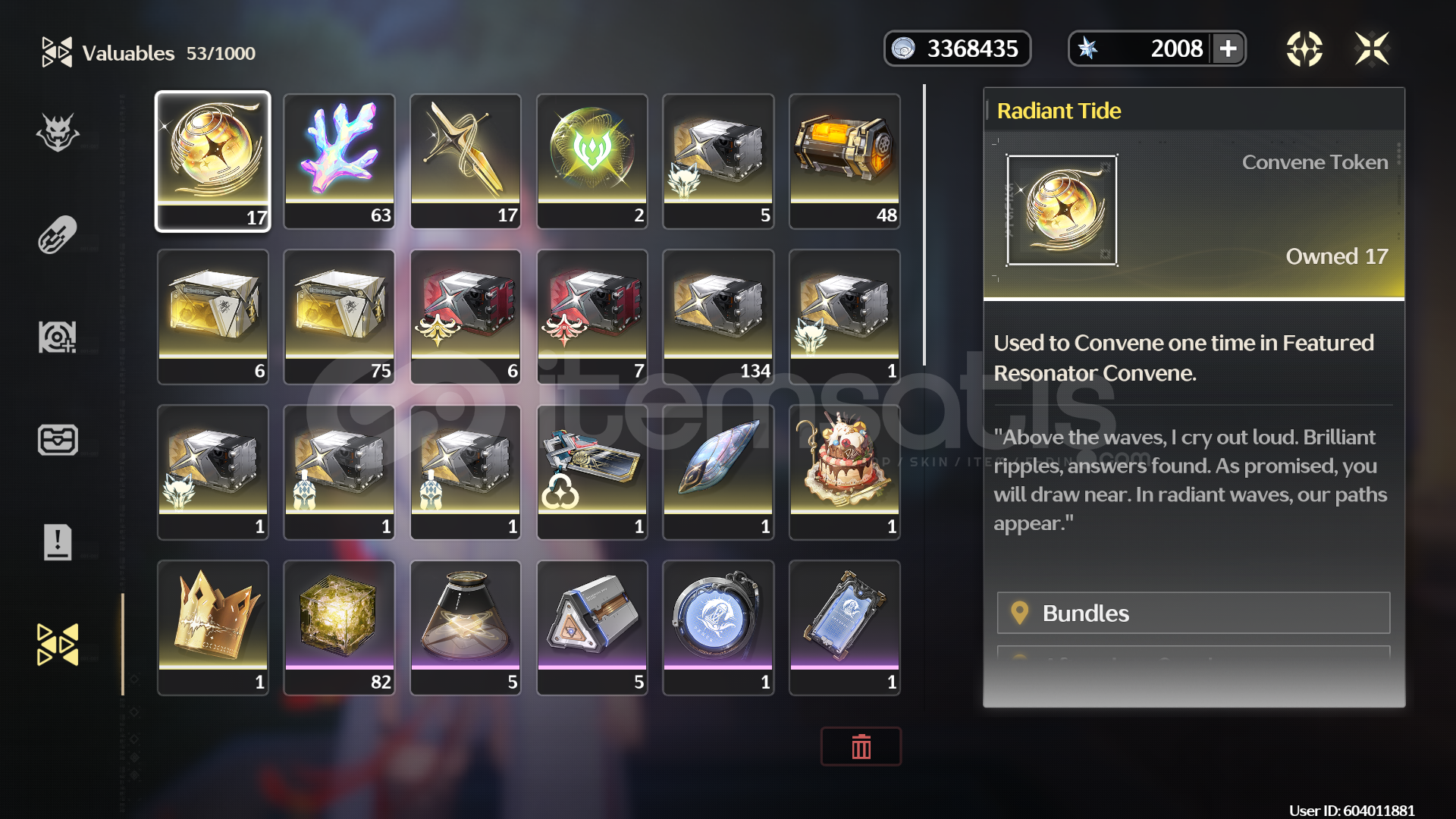Click the shell credit currency counter 3368435

[x=957, y=49]
